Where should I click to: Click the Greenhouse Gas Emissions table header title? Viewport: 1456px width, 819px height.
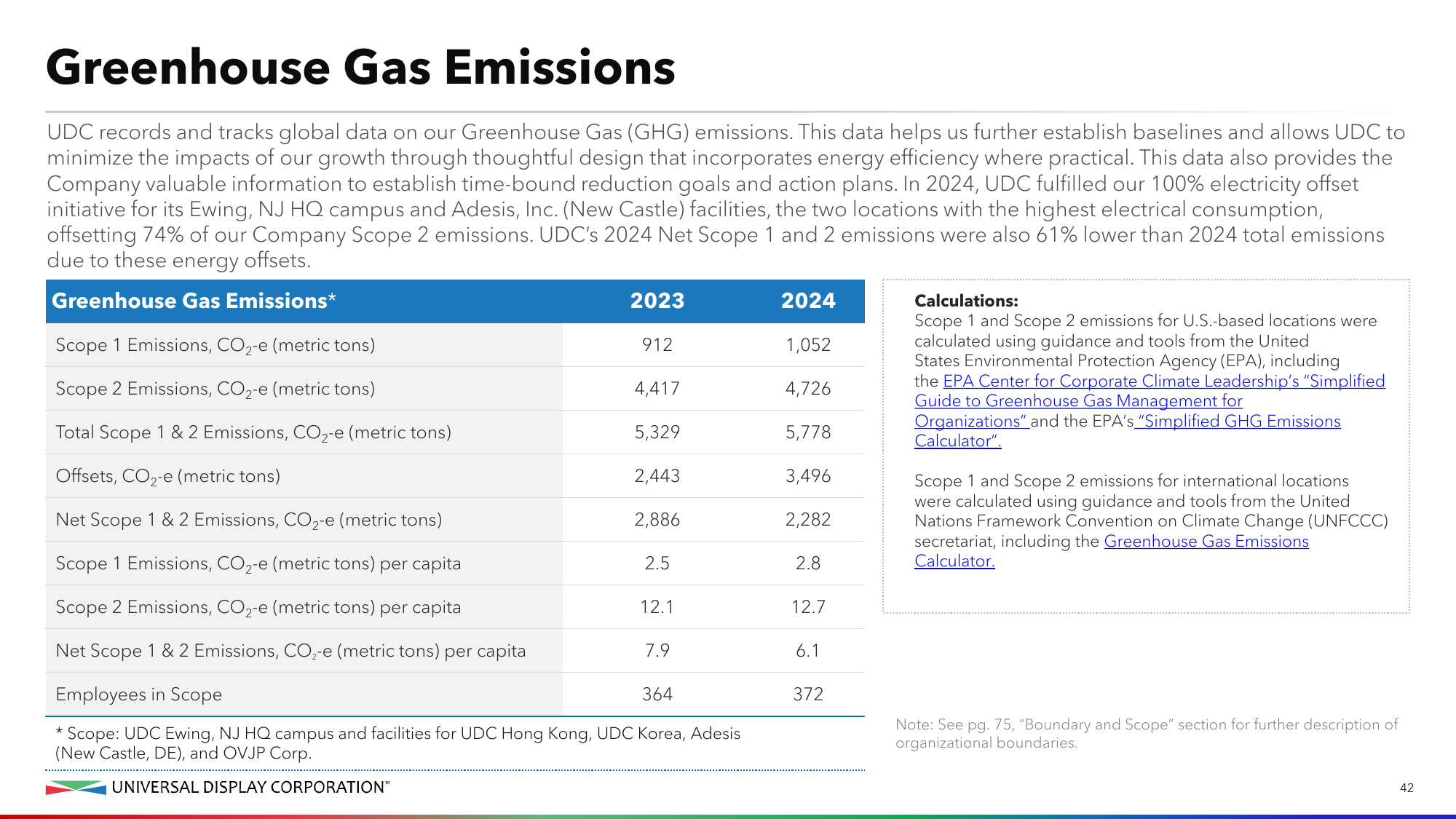point(194,301)
